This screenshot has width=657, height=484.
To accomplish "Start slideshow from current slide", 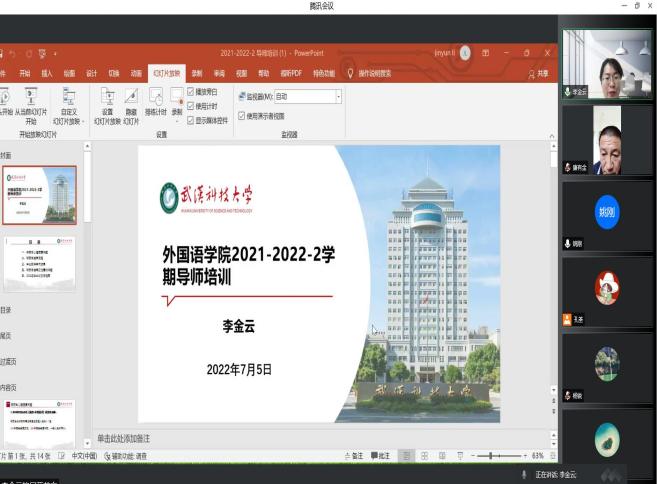I will [31, 106].
